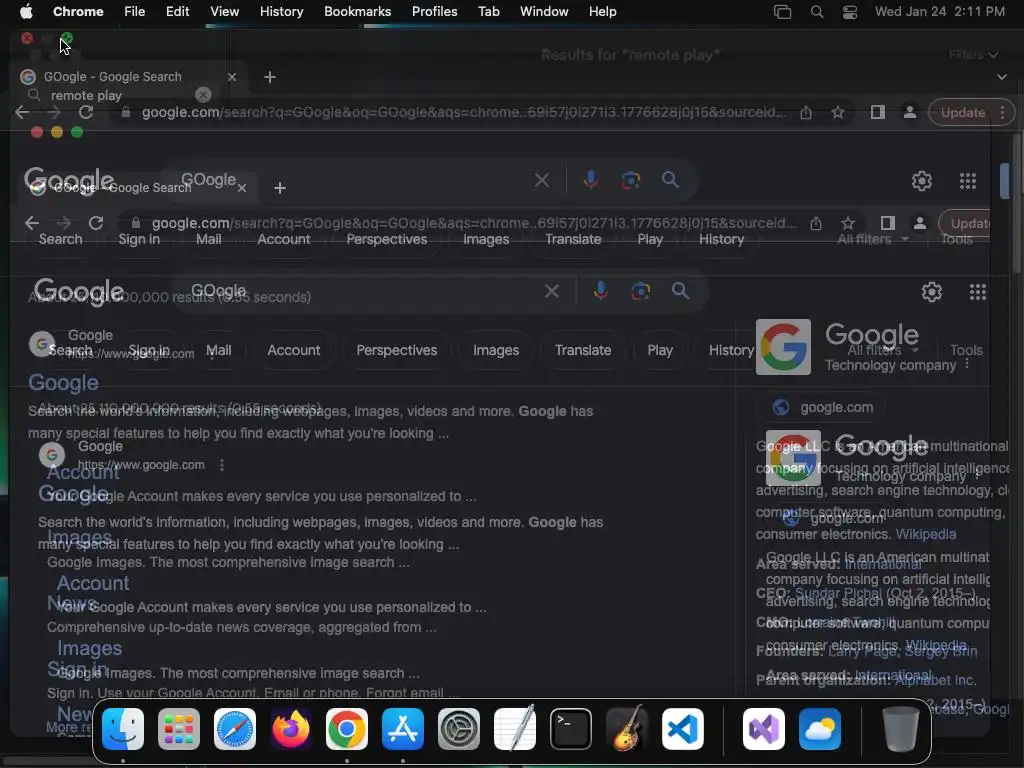Open Google Lens in the lower search box

click(x=640, y=291)
